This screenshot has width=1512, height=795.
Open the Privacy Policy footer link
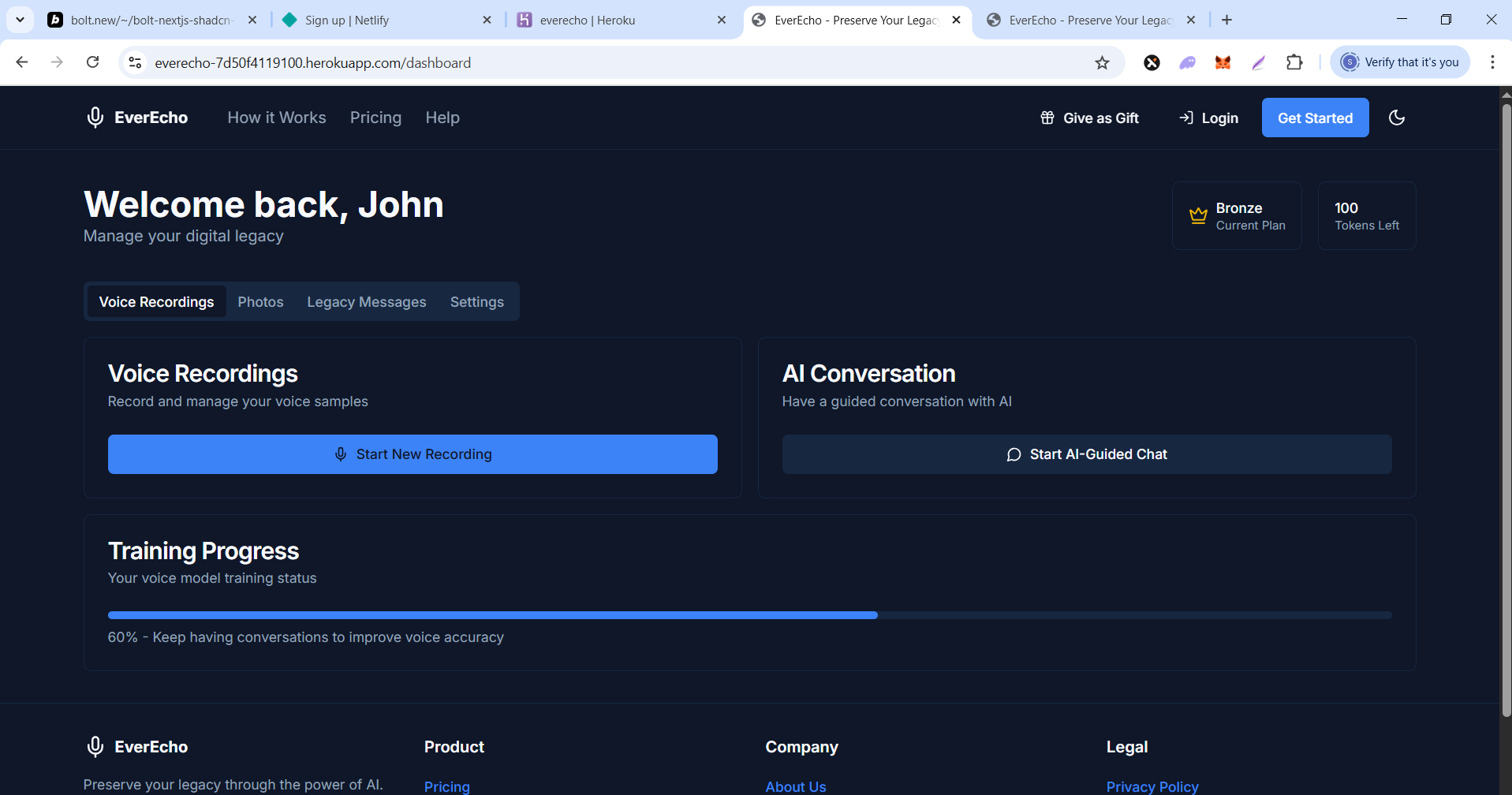tap(1152, 786)
